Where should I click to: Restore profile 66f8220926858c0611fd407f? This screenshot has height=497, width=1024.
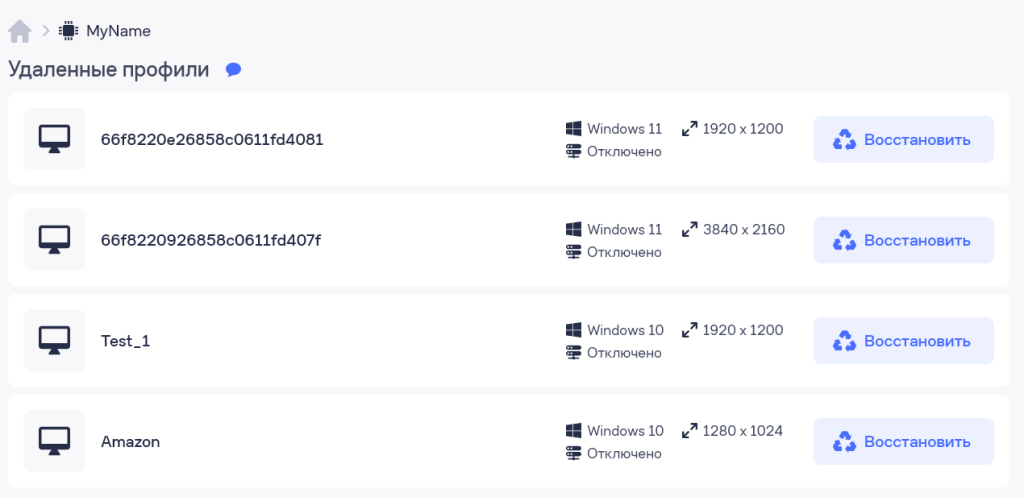tap(903, 240)
